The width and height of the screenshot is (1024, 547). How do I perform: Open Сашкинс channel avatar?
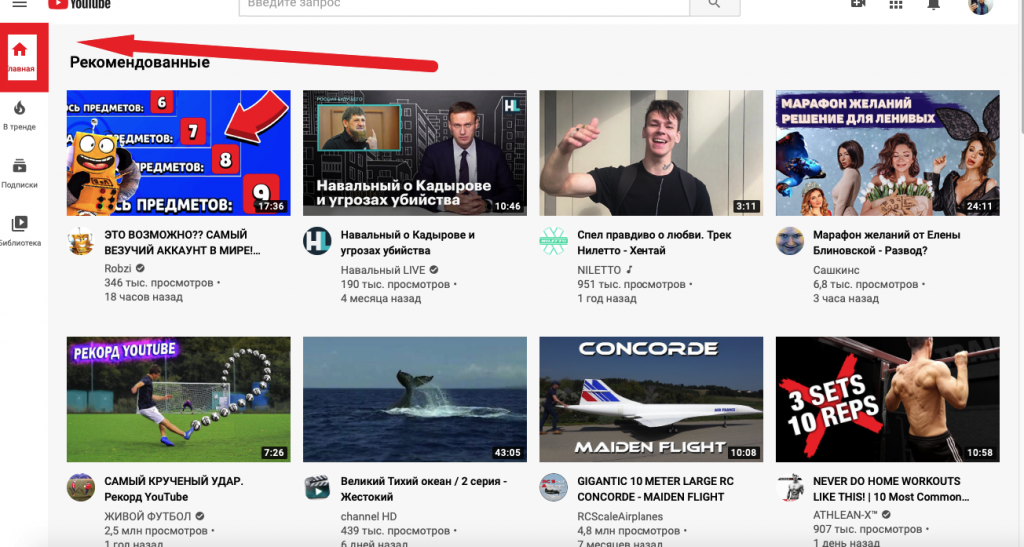click(790, 242)
